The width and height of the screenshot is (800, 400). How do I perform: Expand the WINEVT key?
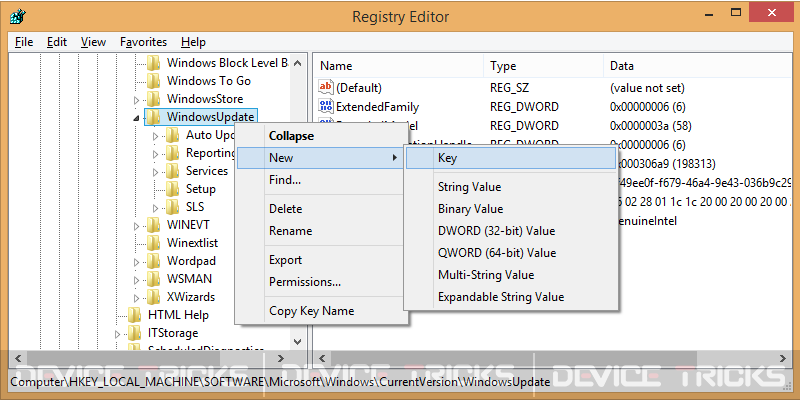(136, 226)
